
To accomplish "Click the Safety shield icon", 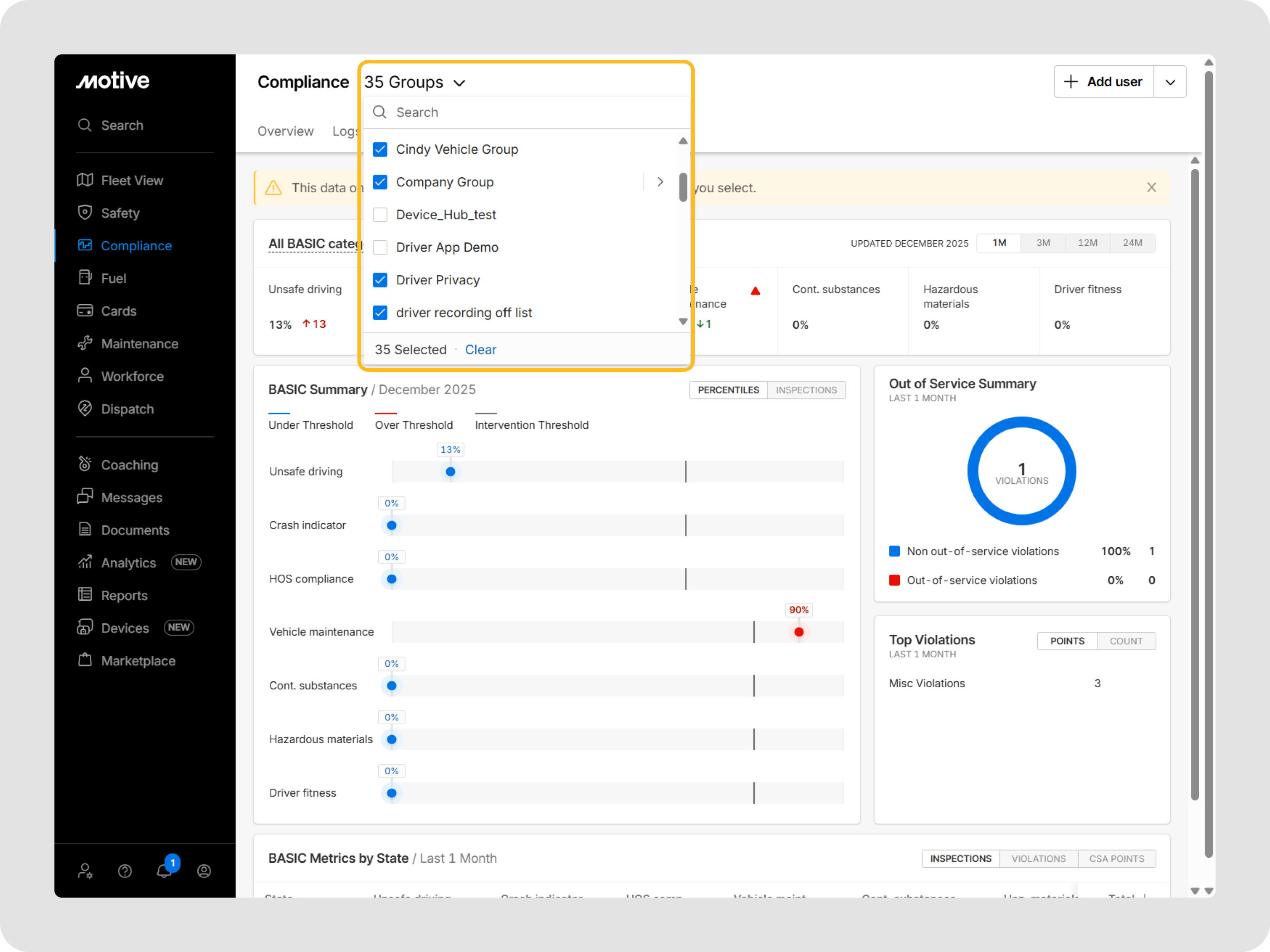I will click(x=85, y=213).
